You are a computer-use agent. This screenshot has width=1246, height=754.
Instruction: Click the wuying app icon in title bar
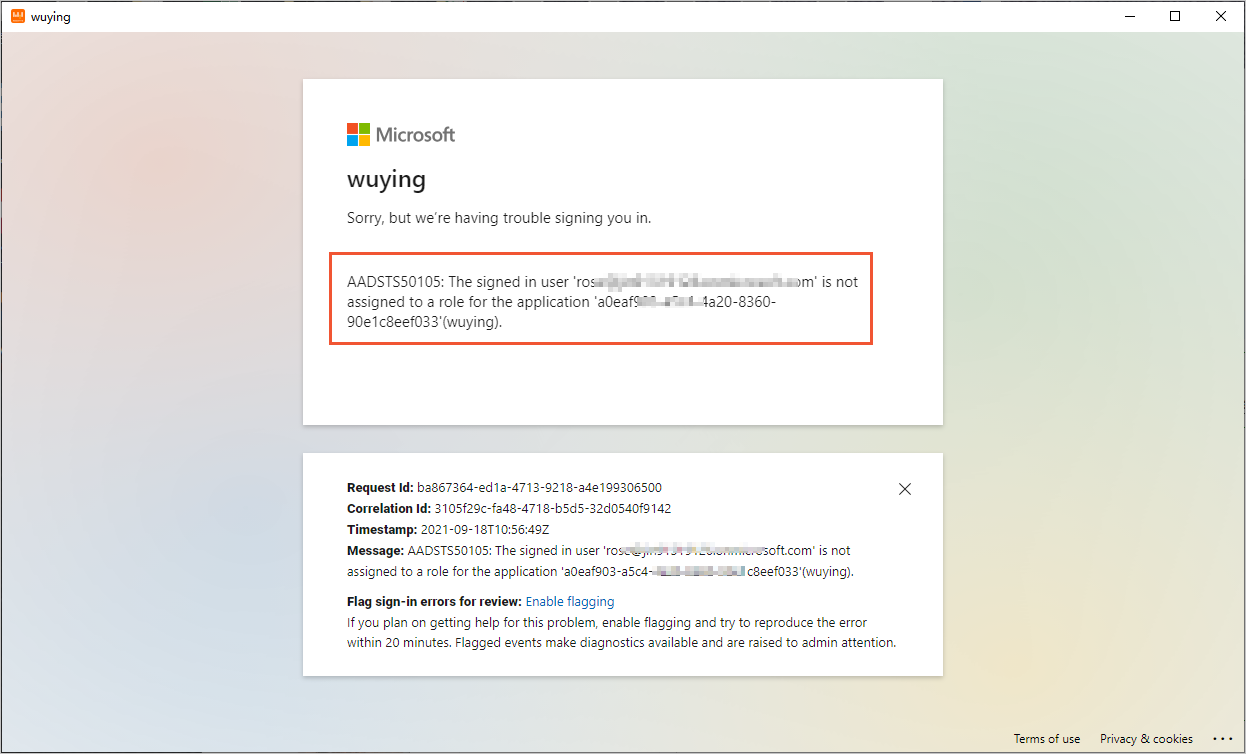17,16
